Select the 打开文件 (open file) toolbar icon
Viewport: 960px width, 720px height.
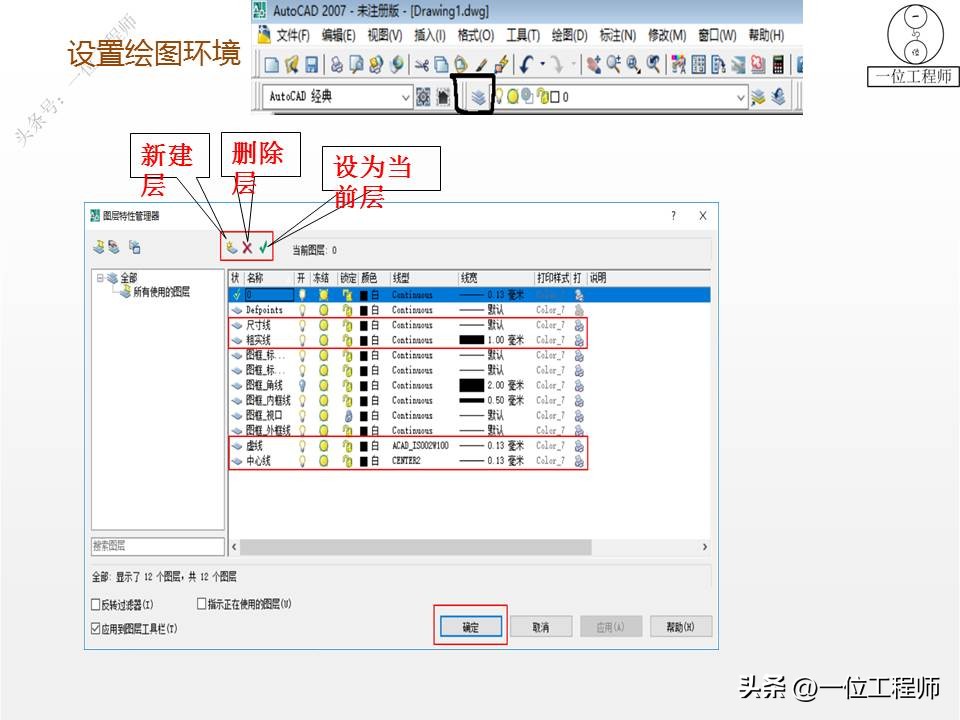(290, 64)
